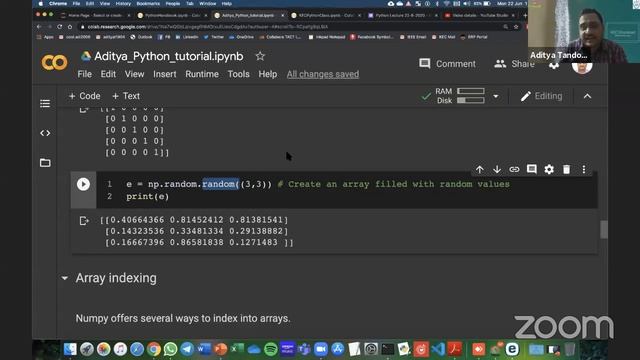
Task: Switch to the Aditya_Python_tutorial.ipynb browser tab
Action: 248,16
